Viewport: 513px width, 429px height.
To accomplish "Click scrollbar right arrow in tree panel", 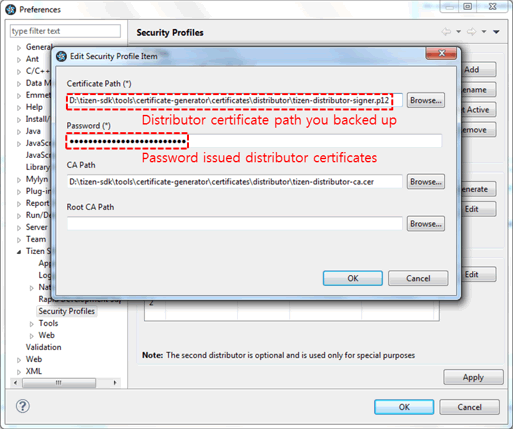I will pyautogui.click(x=115, y=382).
